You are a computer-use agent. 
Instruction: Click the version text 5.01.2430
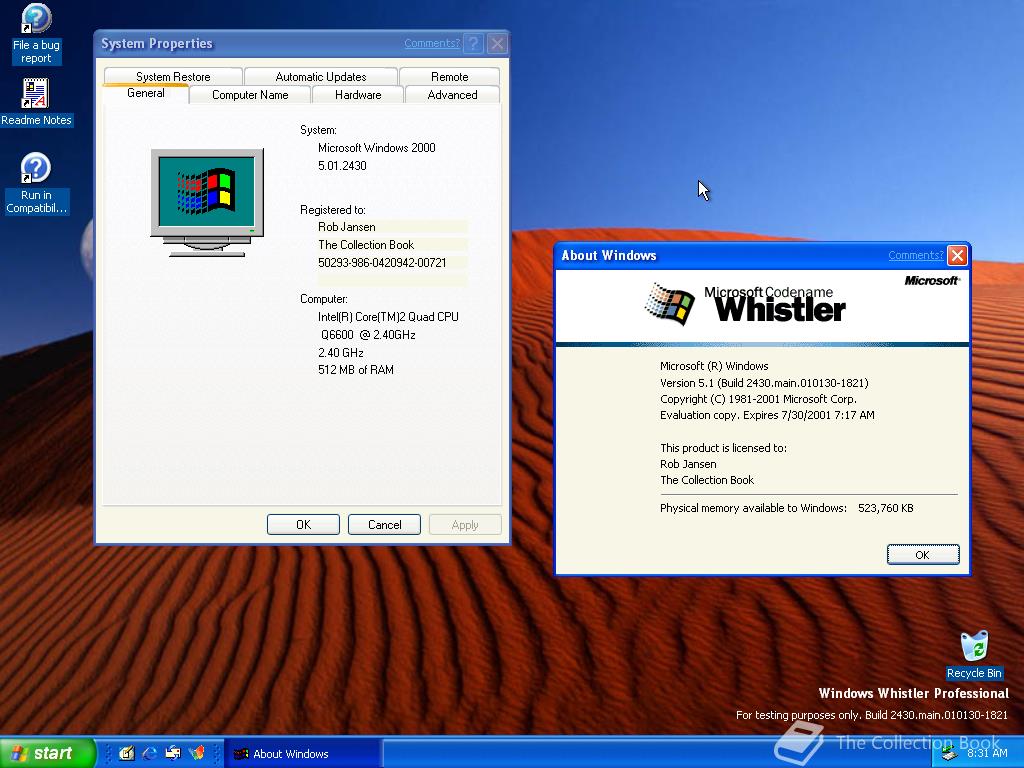tap(342, 166)
